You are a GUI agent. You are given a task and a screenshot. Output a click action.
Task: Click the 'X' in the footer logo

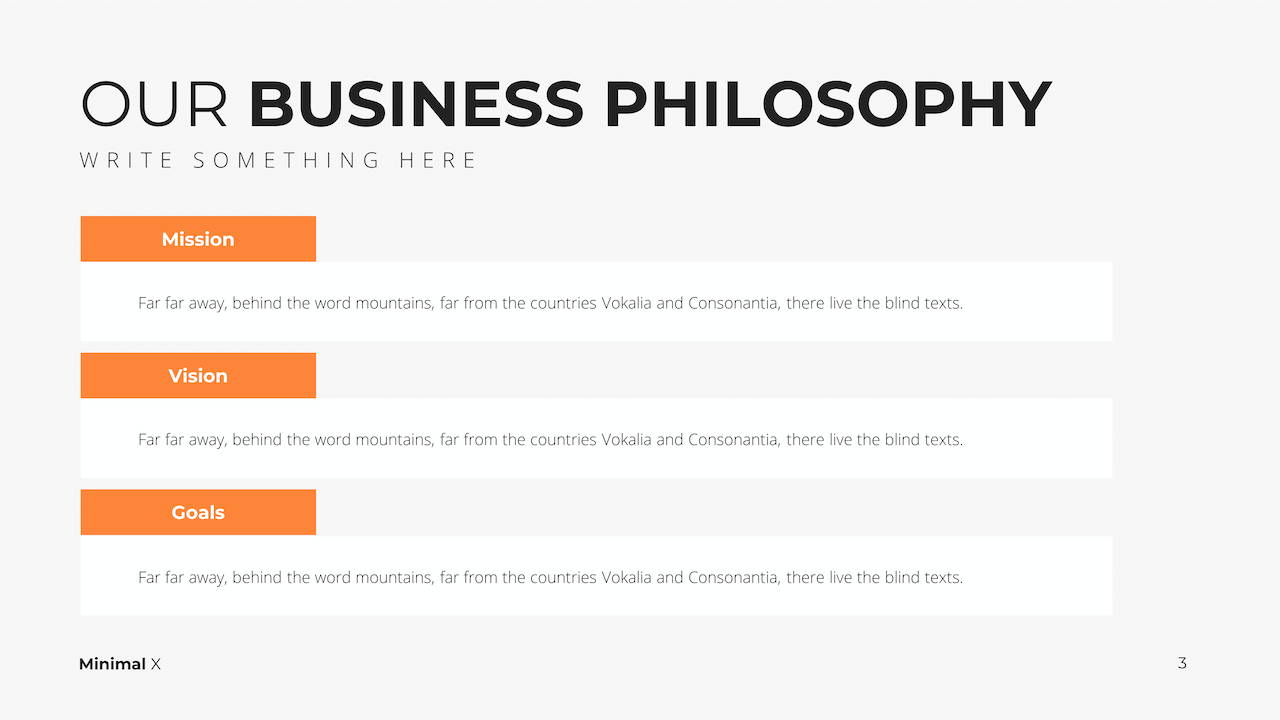coord(155,664)
